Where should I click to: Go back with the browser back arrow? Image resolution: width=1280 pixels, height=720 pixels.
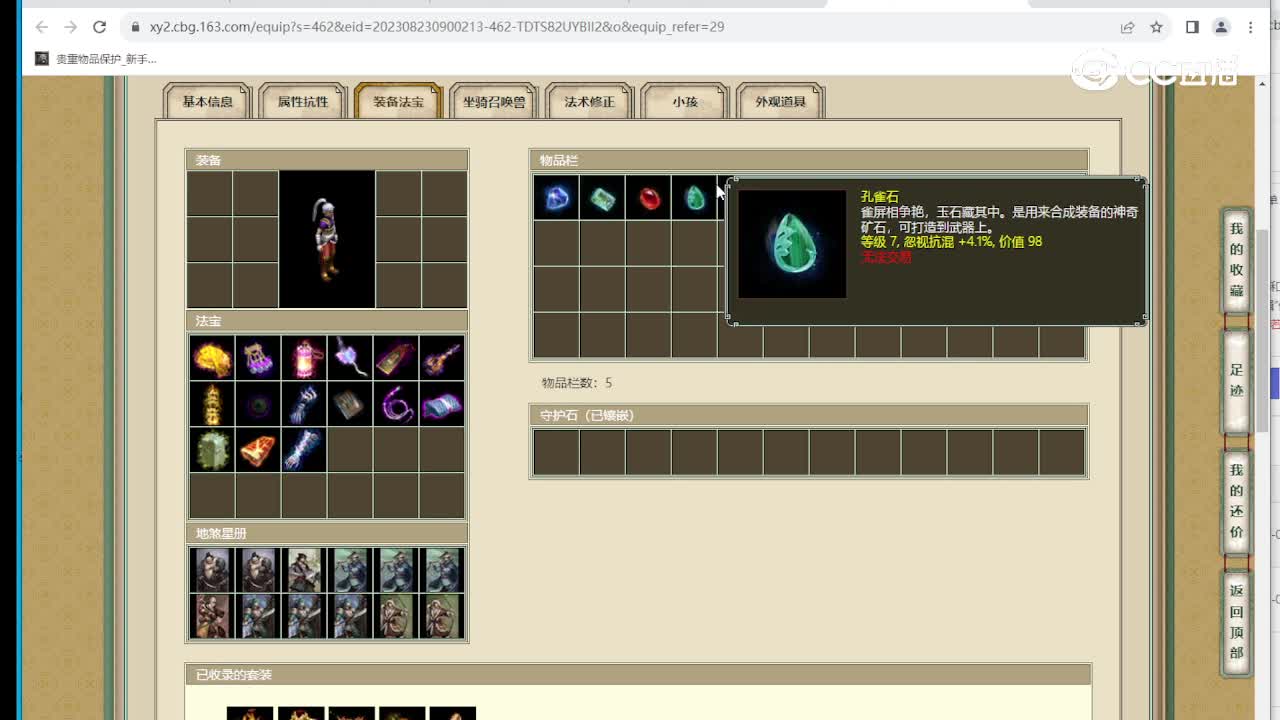42,27
